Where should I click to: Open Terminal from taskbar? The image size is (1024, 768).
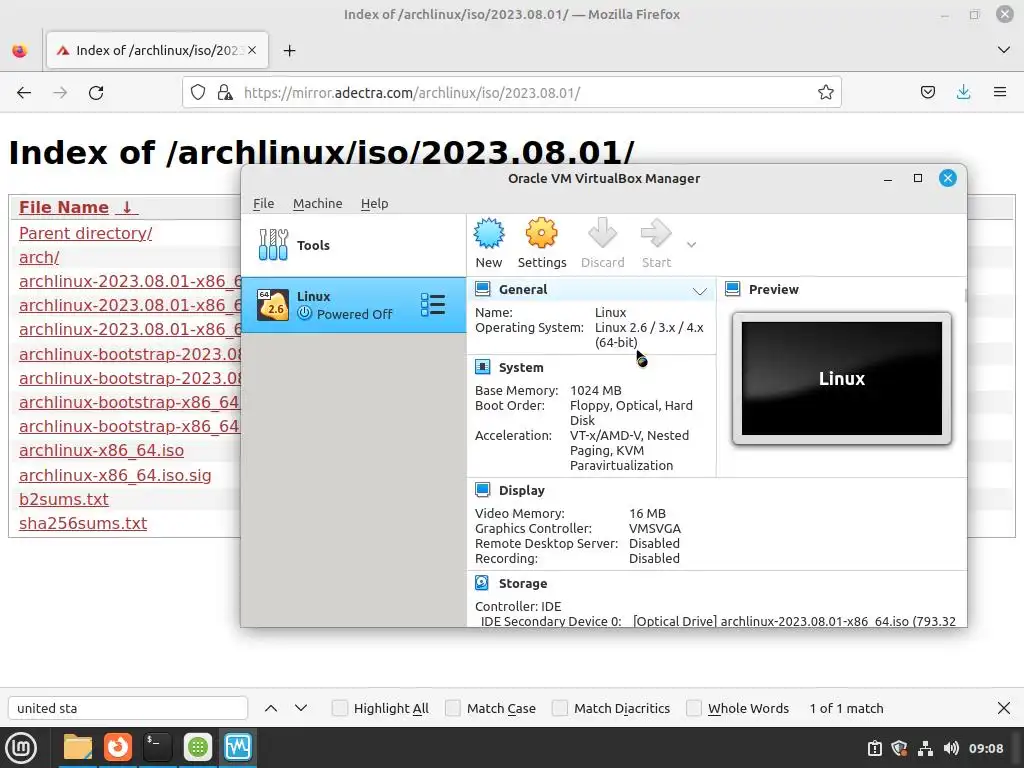pyautogui.click(x=157, y=747)
